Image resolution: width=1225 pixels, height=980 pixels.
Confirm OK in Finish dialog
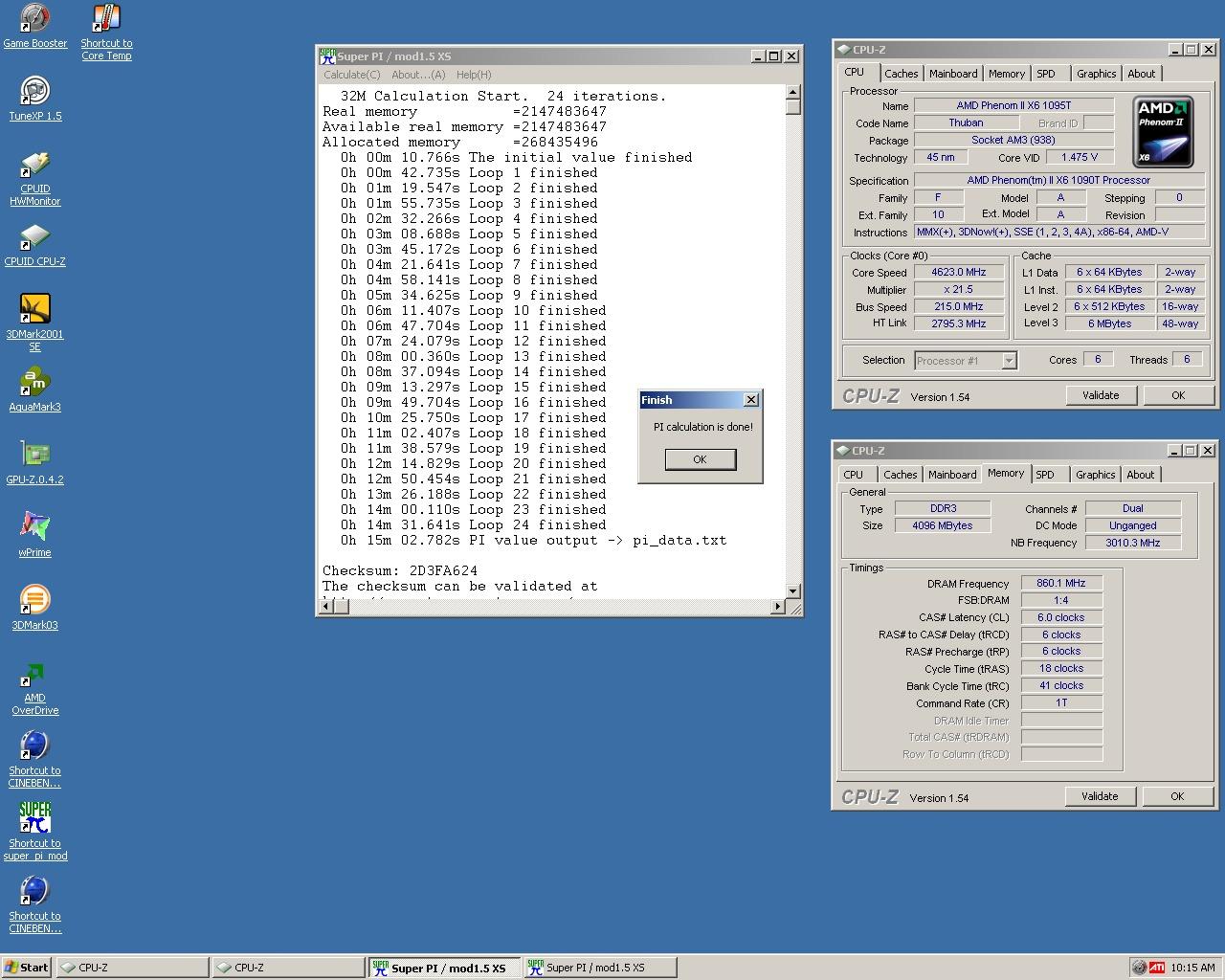pyautogui.click(x=700, y=459)
